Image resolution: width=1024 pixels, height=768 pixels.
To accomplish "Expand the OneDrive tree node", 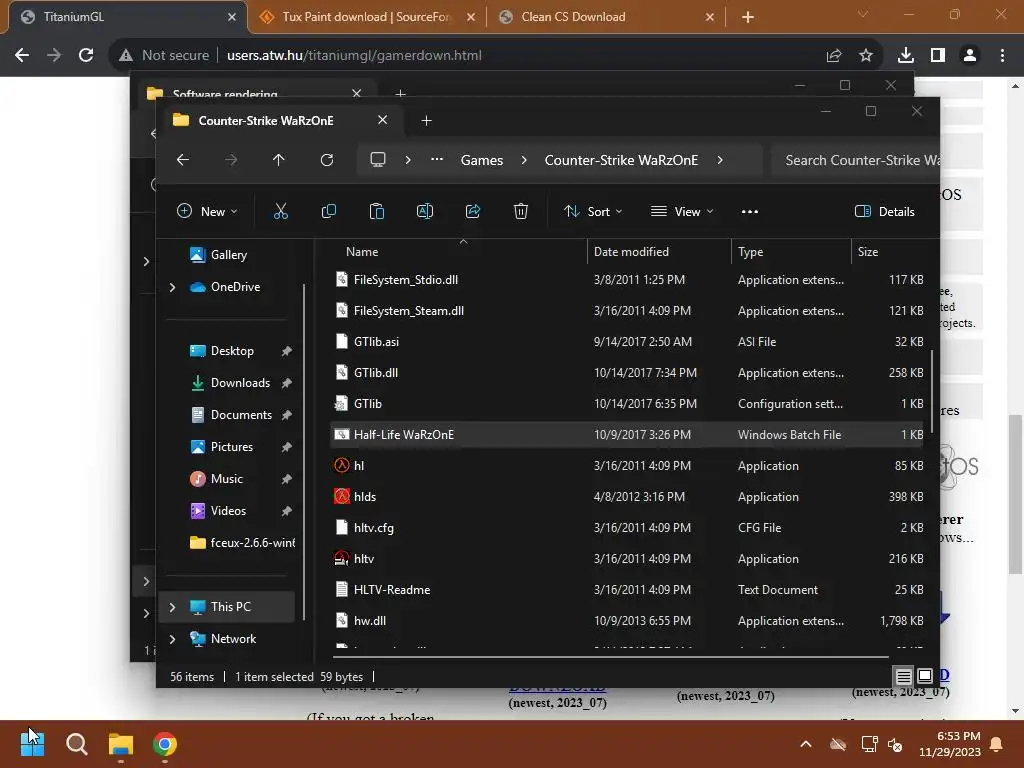I will pos(172,287).
